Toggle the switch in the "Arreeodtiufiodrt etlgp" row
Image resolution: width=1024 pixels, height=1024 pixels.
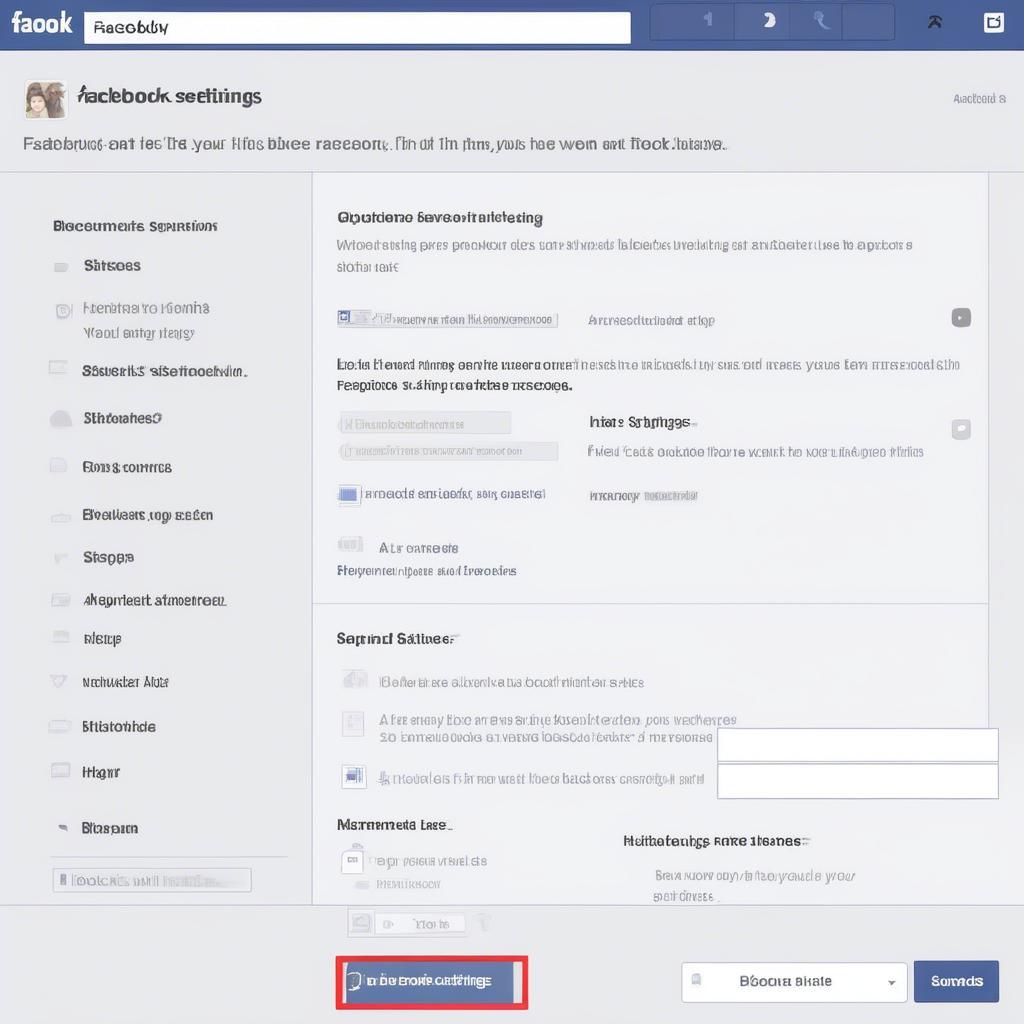(x=961, y=318)
